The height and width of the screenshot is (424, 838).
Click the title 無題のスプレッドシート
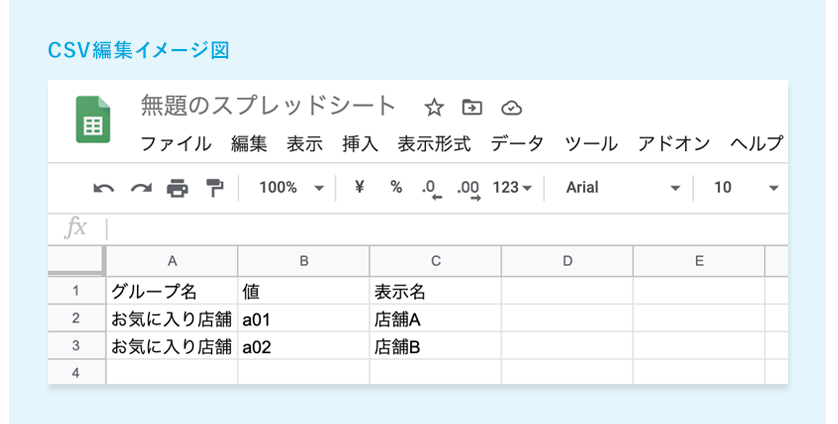tap(268, 106)
